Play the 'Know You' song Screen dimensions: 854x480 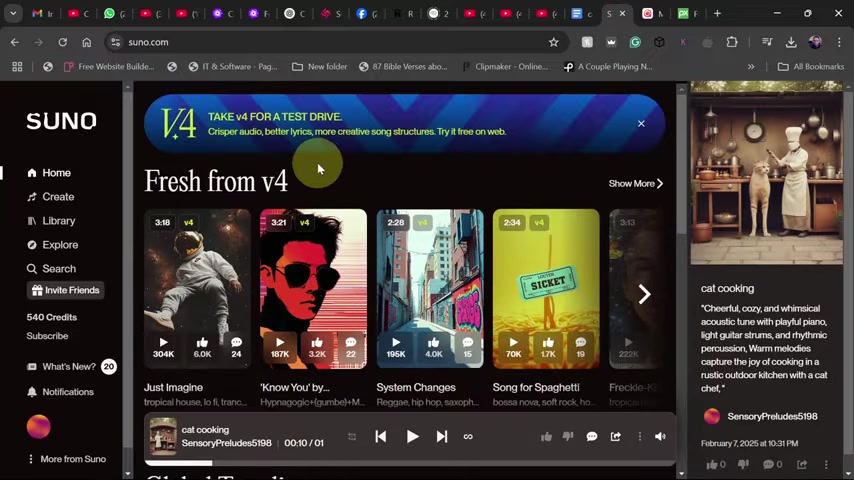tap(279, 347)
